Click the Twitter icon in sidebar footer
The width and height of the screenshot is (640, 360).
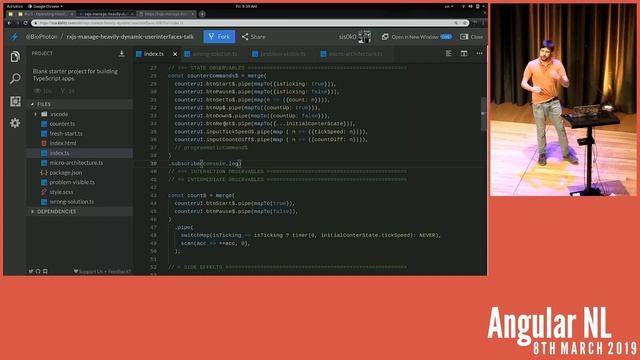coord(31,271)
